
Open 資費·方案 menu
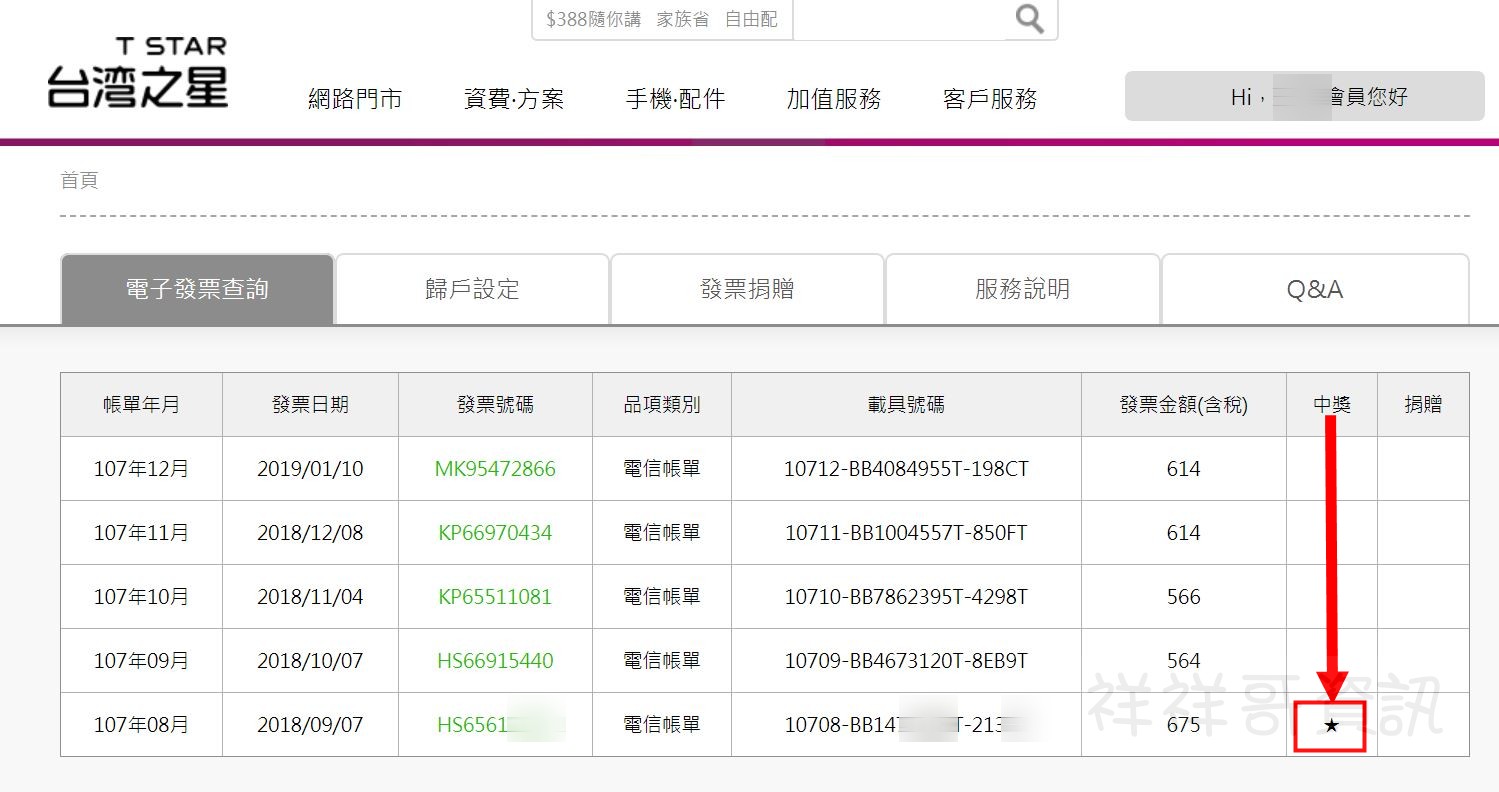[x=514, y=99]
